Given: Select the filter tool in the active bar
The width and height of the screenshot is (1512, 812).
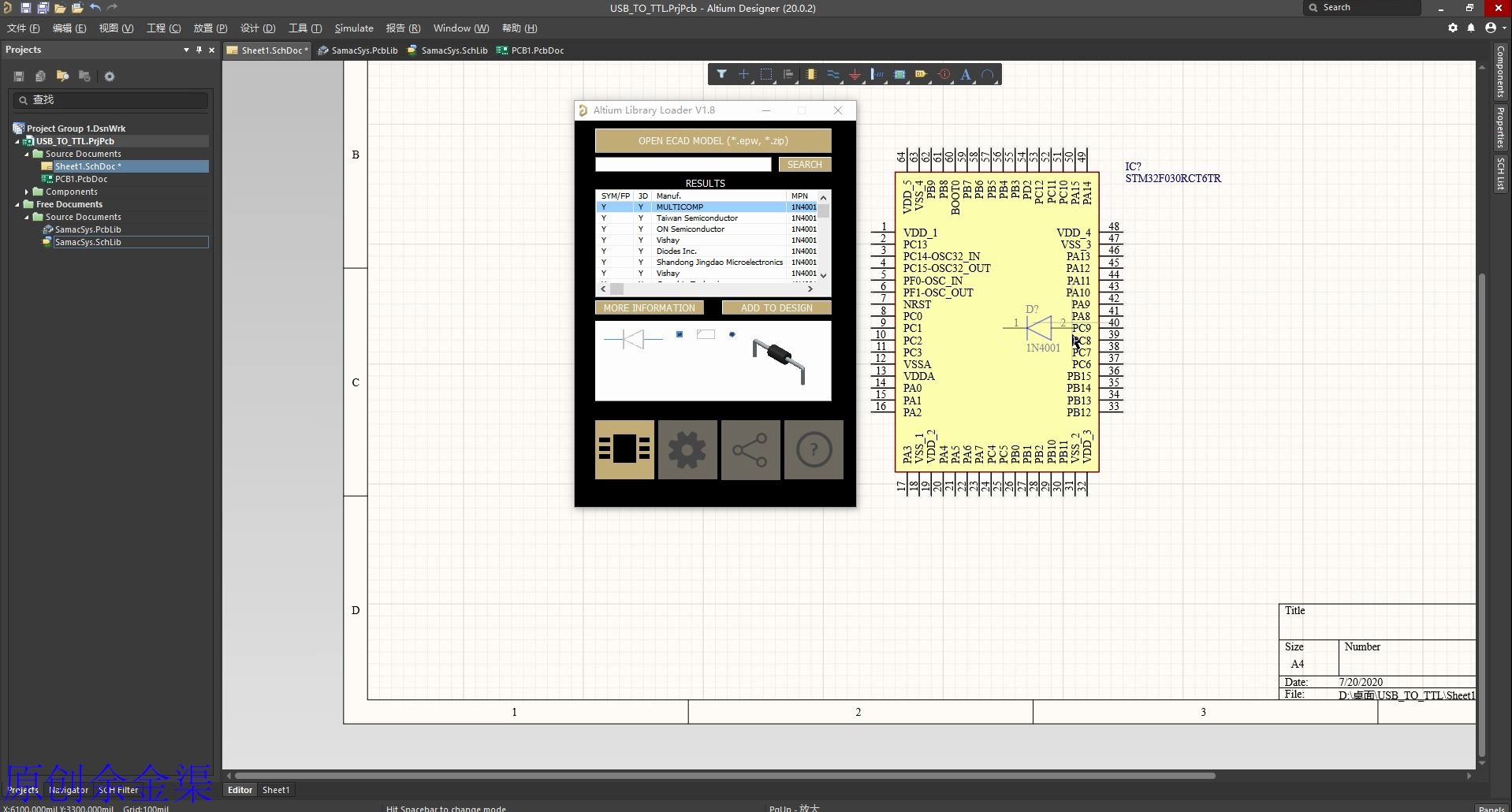Looking at the screenshot, I should tap(721, 74).
